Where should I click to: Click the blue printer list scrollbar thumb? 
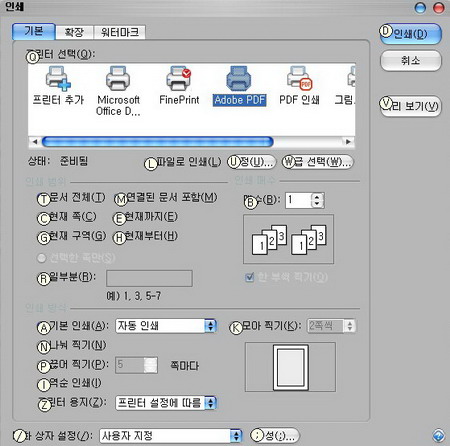tap(158, 142)
